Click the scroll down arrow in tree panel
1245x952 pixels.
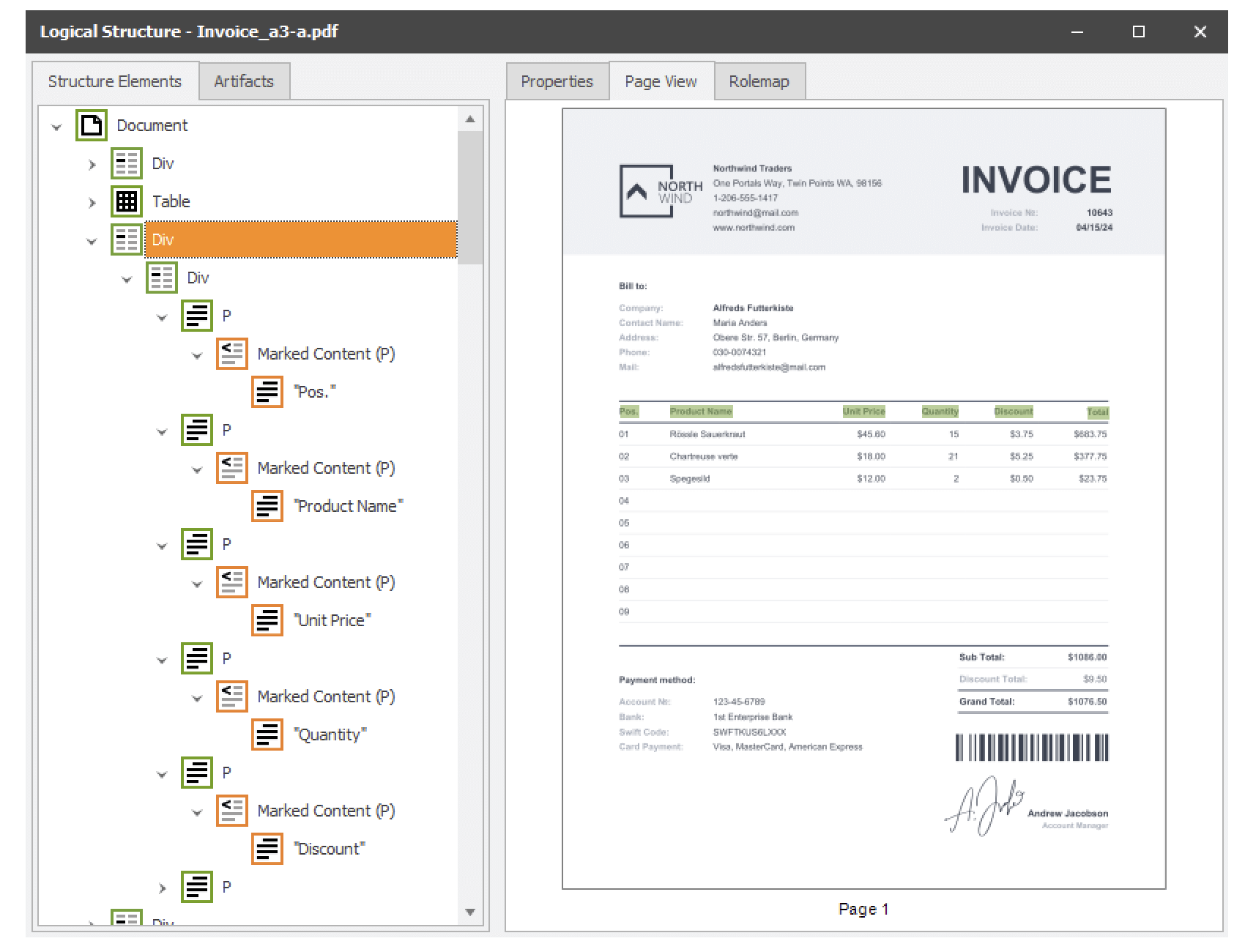pyautogui.click(x=470, y=912)
